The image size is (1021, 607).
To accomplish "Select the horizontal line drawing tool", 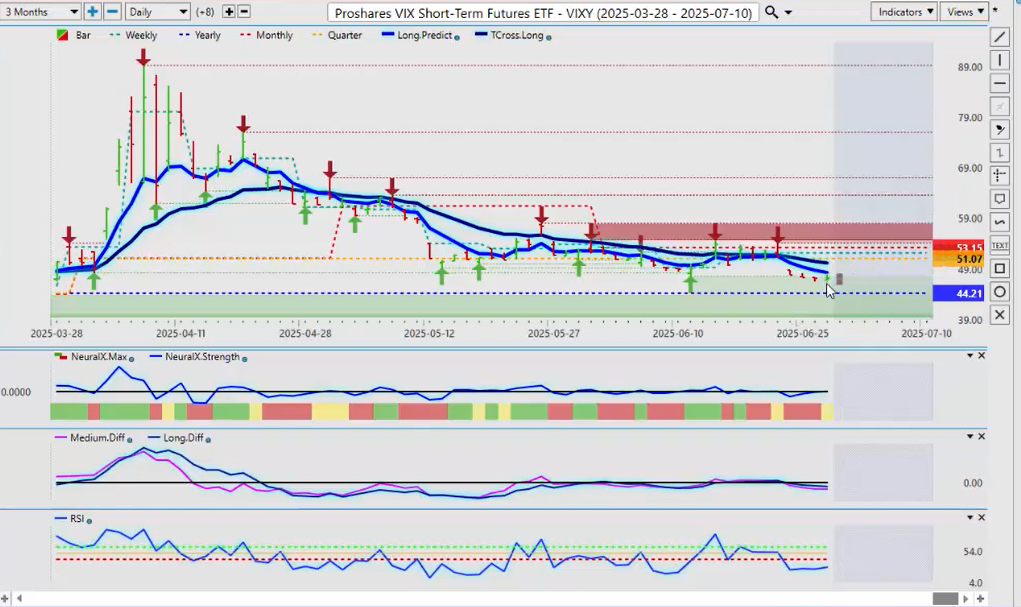I will click(999, 84).
